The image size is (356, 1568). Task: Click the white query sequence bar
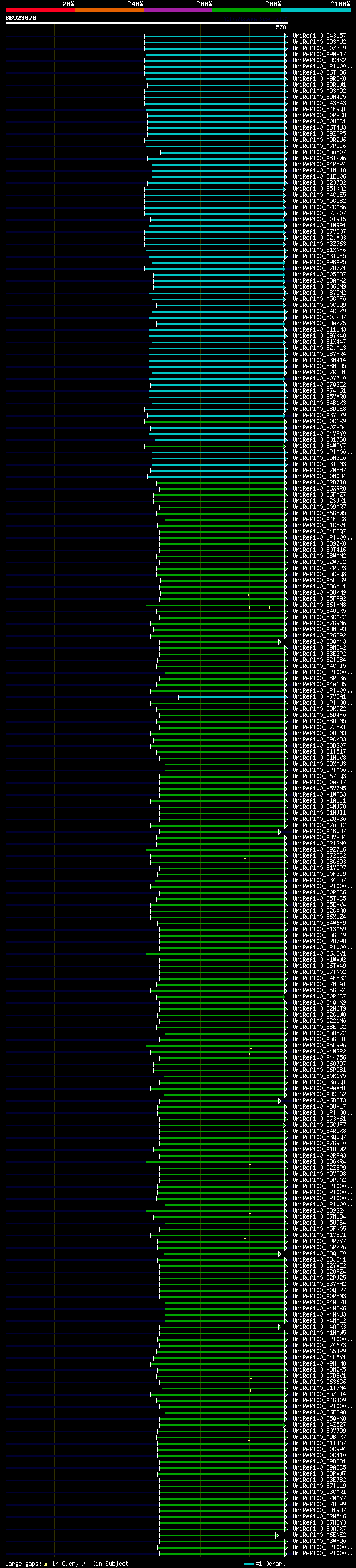(x=147, y=23)
